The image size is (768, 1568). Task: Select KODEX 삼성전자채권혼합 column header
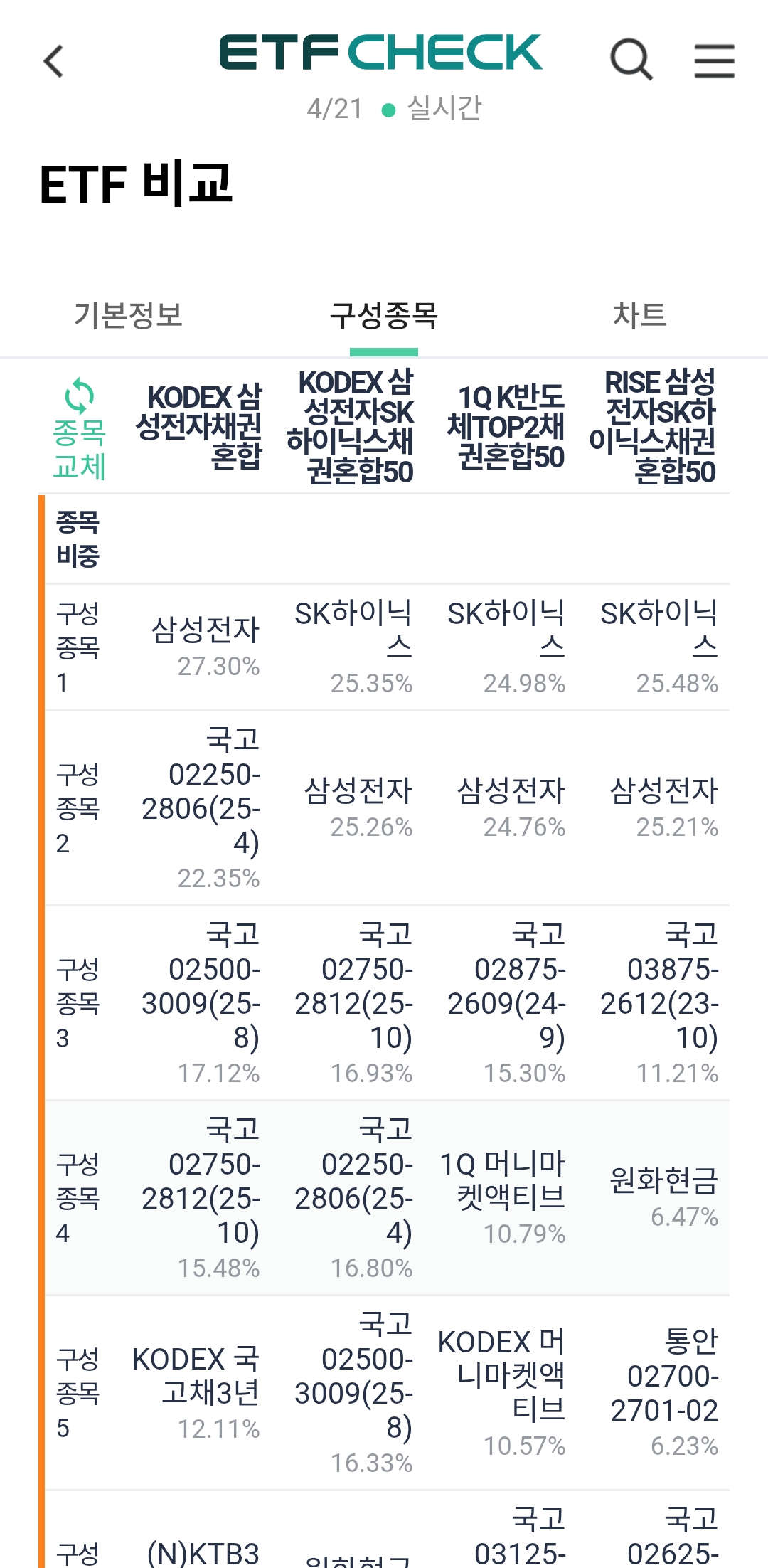(x=201, y=426)
